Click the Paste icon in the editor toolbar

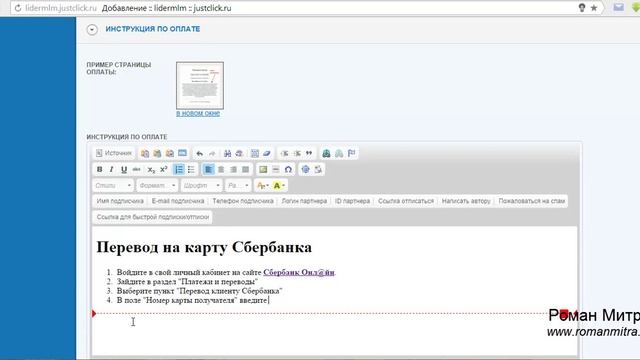145,153
